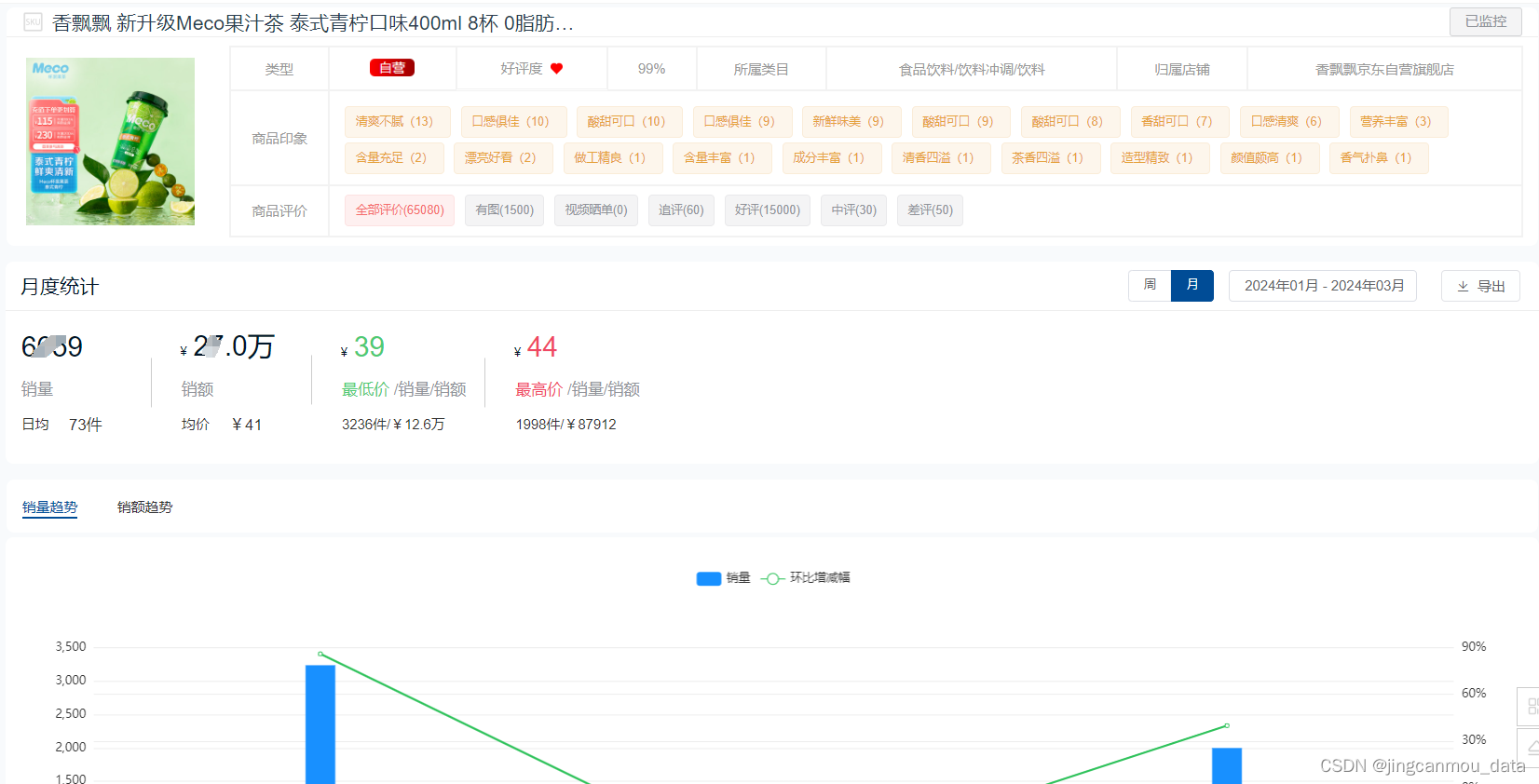
Task: Switch statistics to 月 view
Action: (1192, 285)
